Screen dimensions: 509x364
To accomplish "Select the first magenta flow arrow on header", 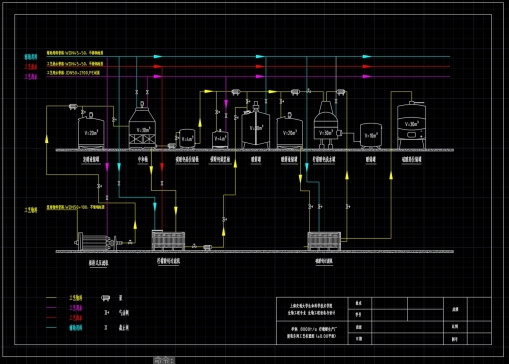I will tap(158, 76).
